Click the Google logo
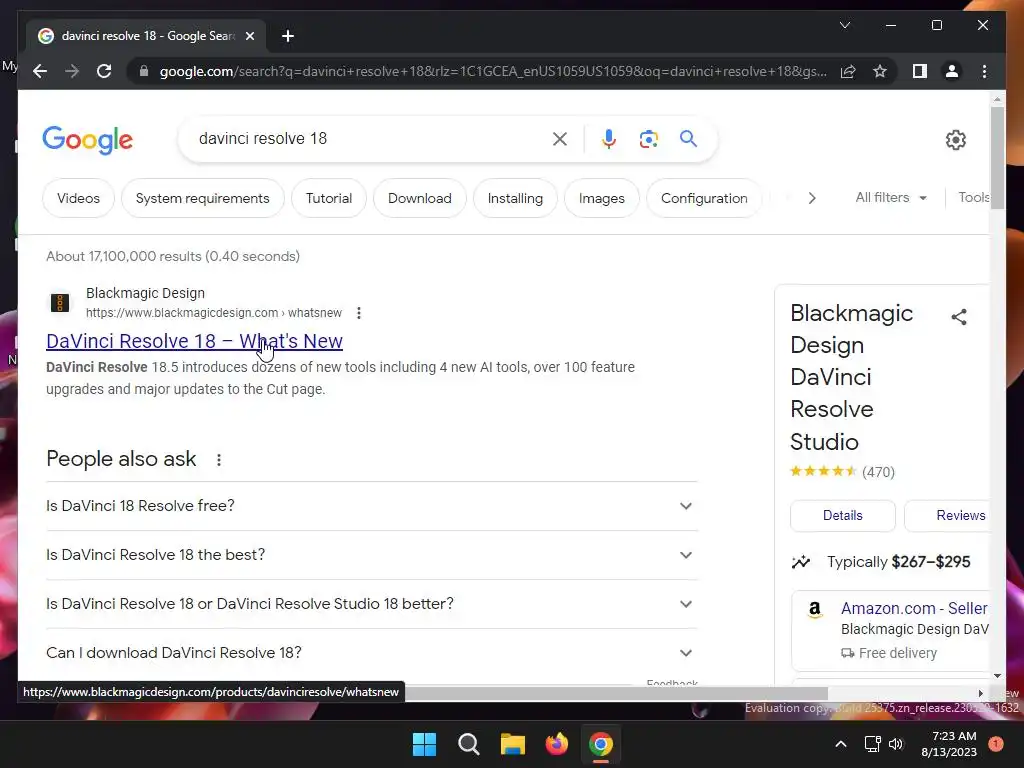The image size is (1024, 768). pos(88,140)
